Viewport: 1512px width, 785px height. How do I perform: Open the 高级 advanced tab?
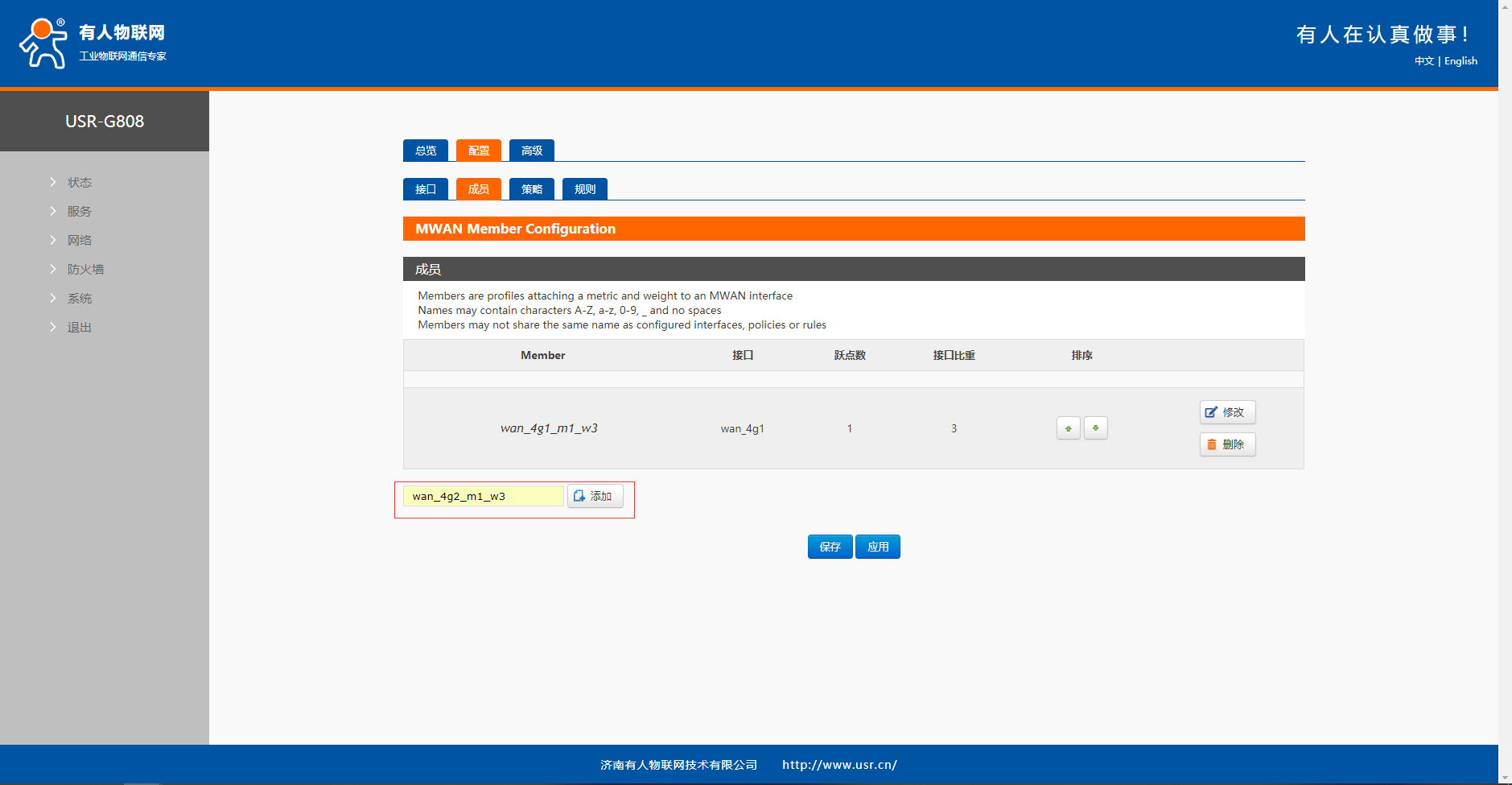(531, 151)
